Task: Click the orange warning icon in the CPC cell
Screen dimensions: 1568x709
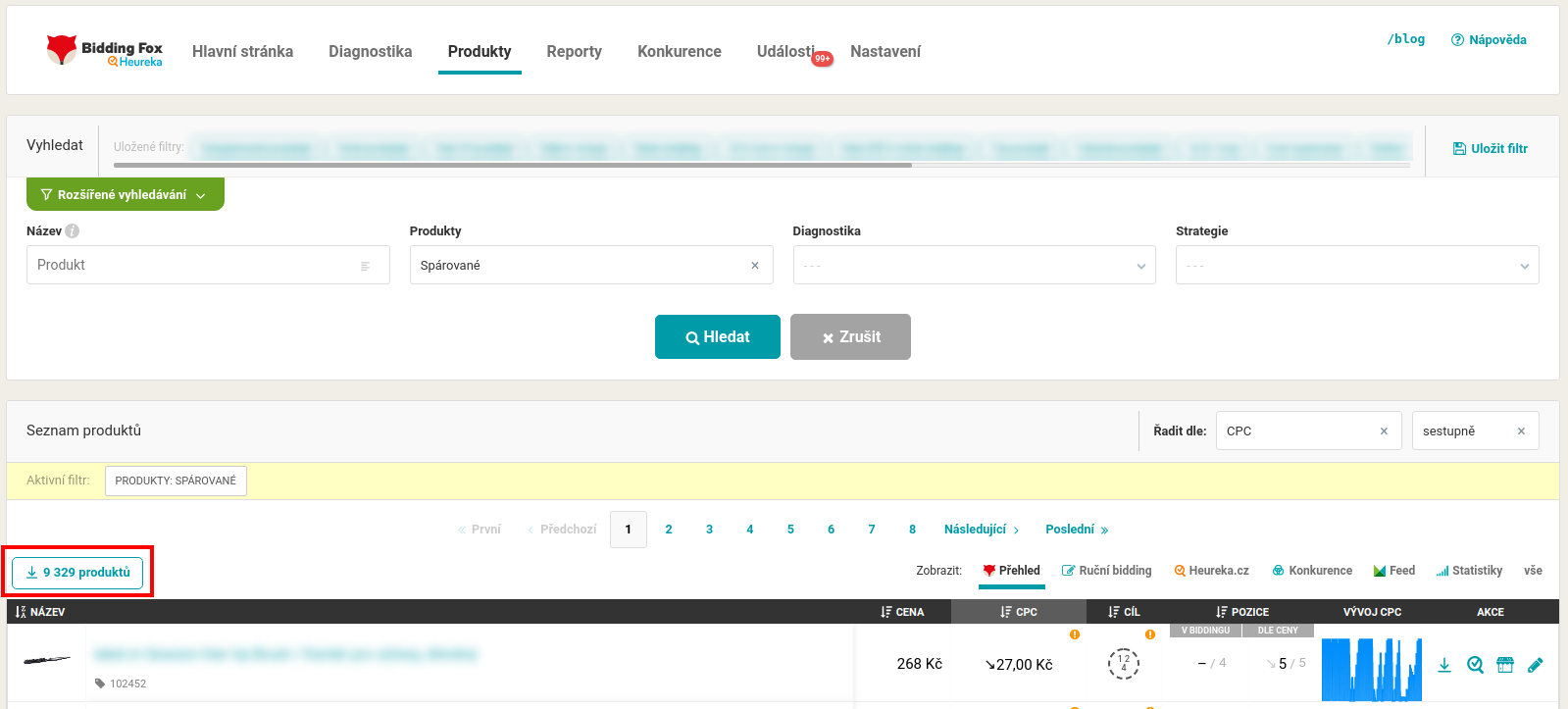Action: pos(1075,634)
